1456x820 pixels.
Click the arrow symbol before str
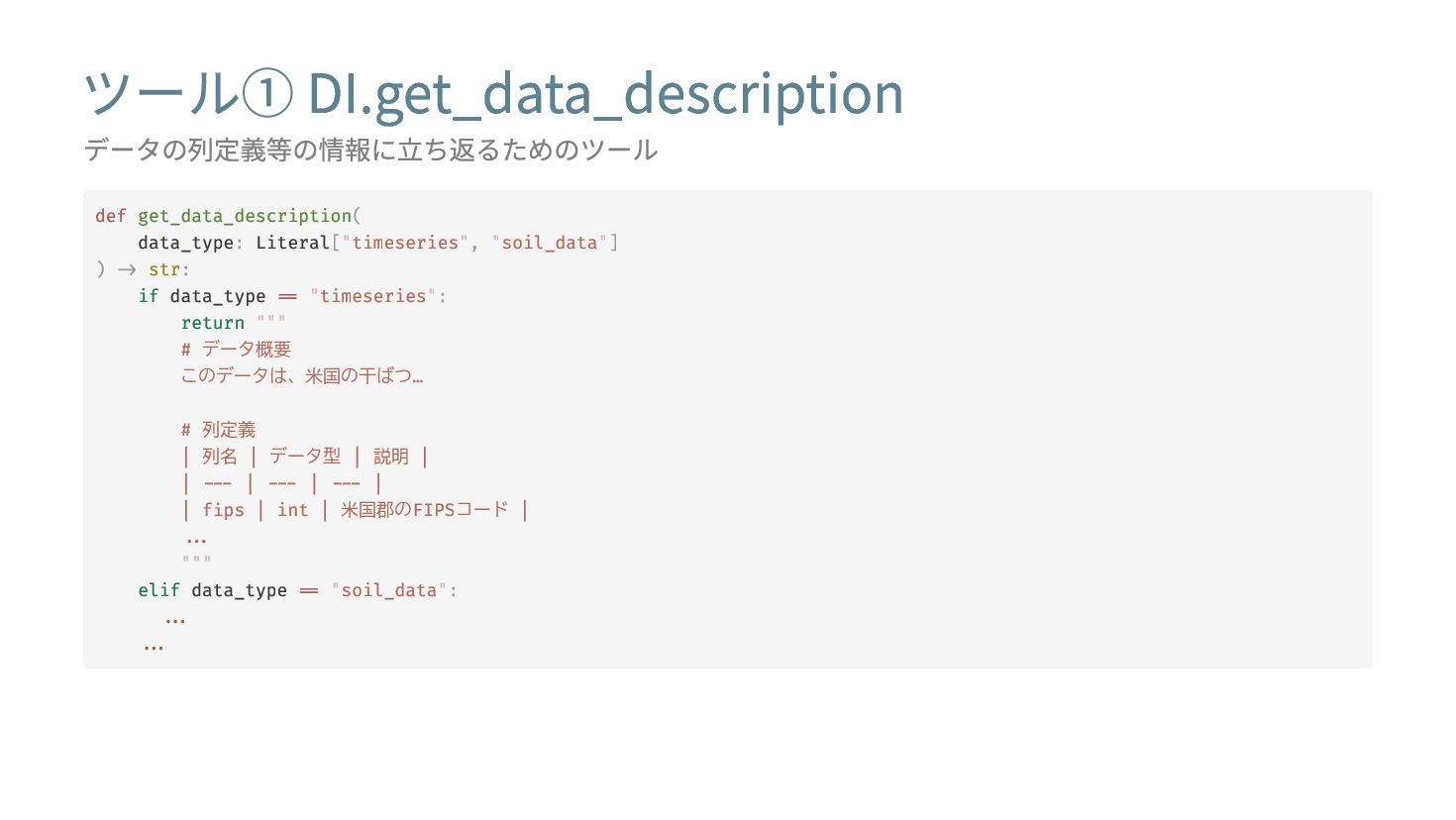(127, 269)
